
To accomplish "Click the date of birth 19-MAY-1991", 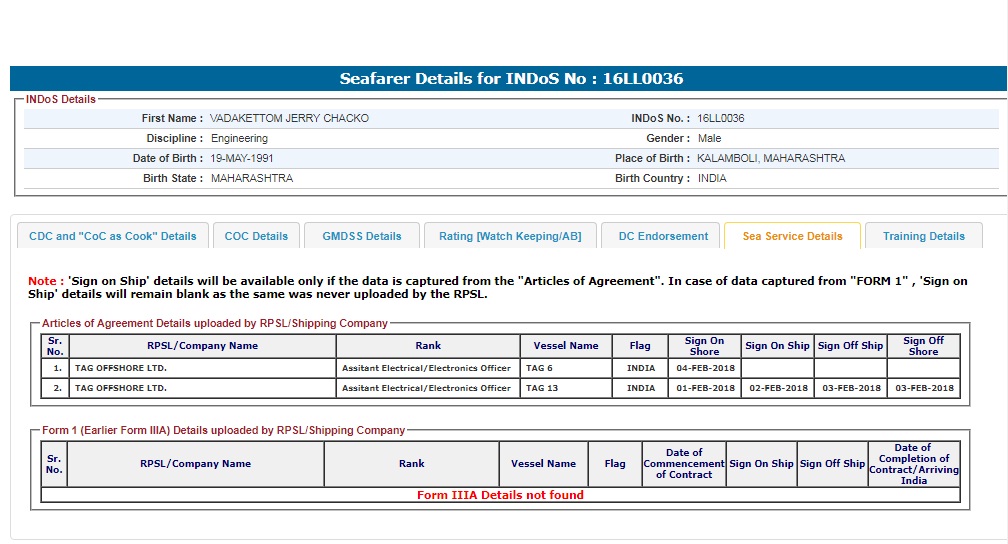I will [x=242, y=158].
